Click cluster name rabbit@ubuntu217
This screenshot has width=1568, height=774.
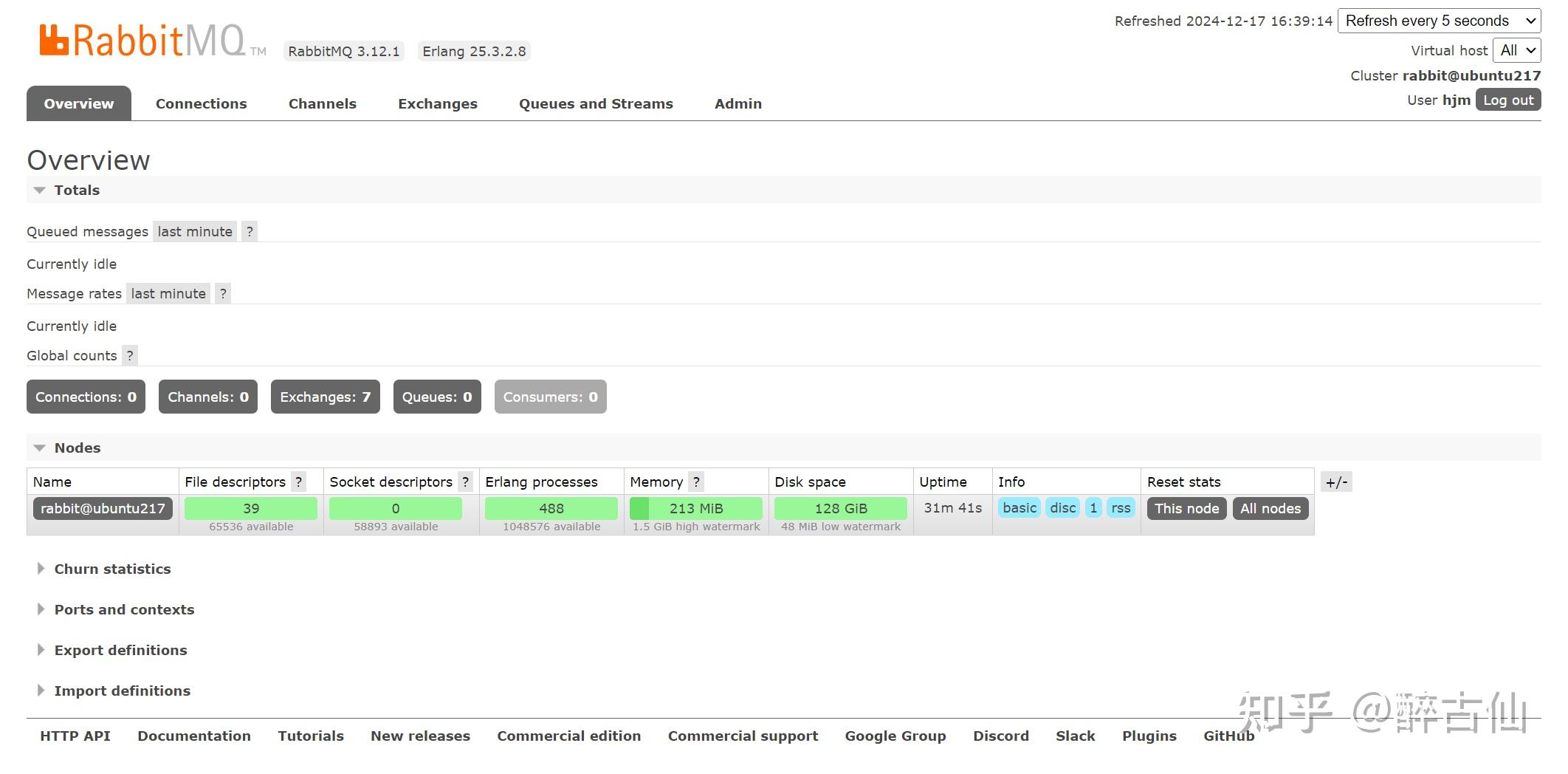[x=1471, y=75]
